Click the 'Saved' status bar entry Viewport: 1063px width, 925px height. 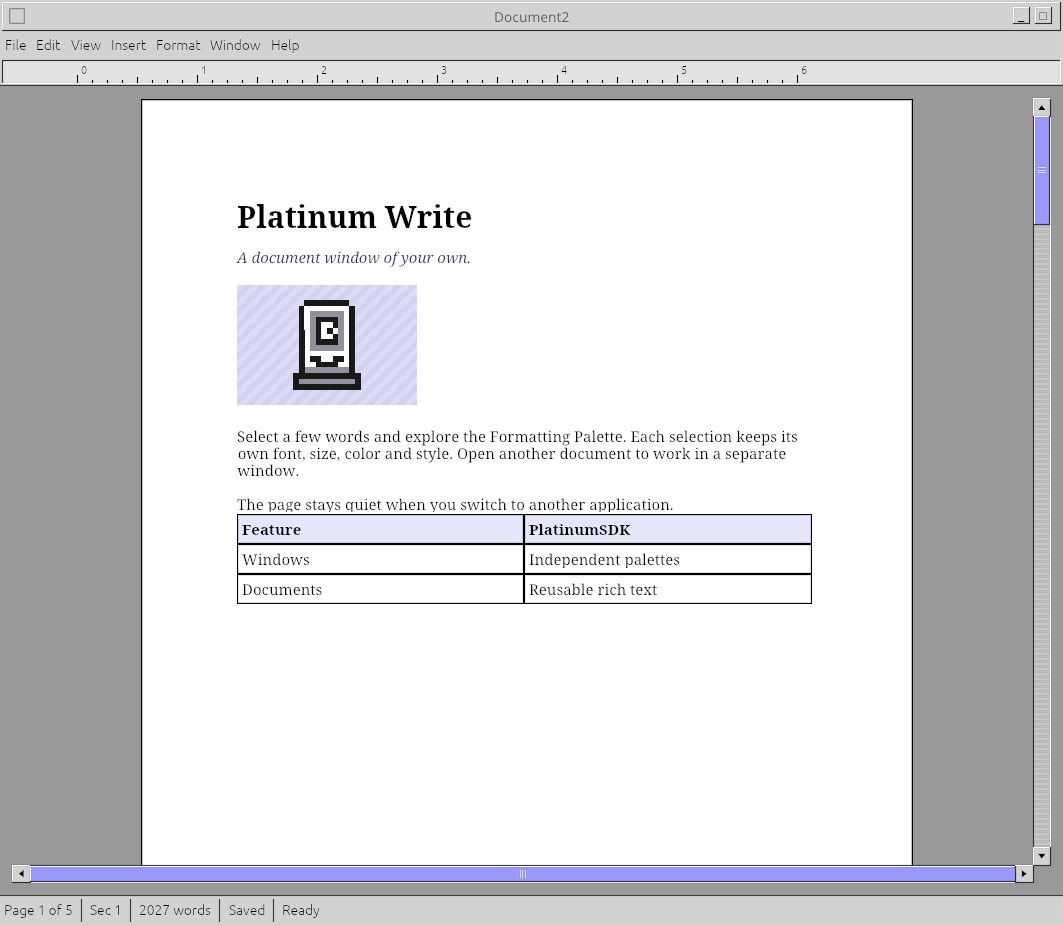coord(247,910)
